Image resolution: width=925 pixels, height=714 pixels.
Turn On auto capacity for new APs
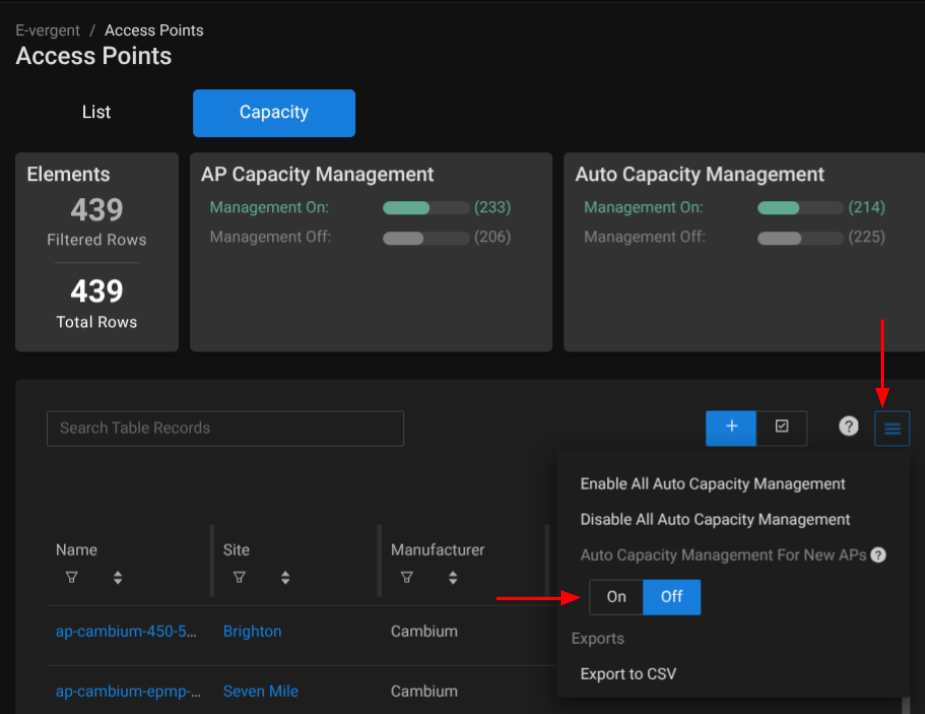tap(616, 597)
